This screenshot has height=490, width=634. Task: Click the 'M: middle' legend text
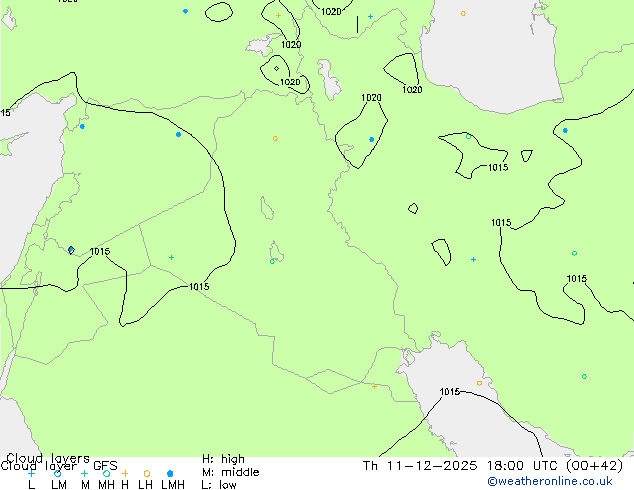coord(230,472)
